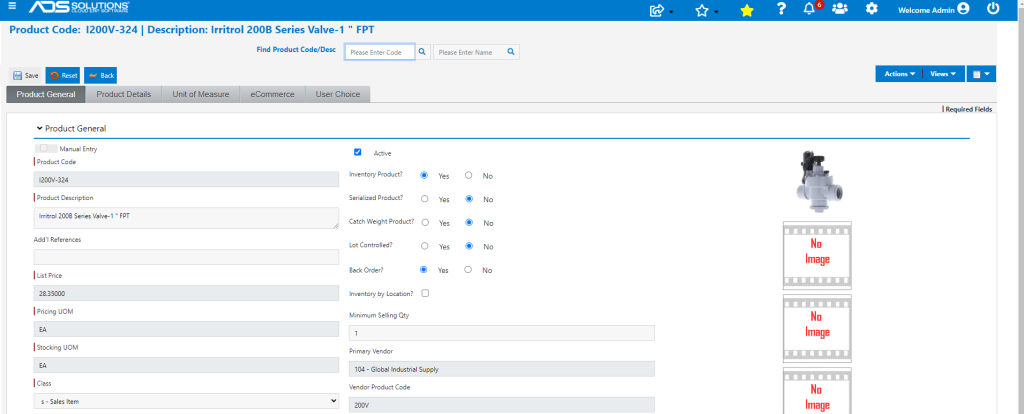Open the outlined star favorites menu
This screenshot has width=1024, height=414.
point(706,10)
